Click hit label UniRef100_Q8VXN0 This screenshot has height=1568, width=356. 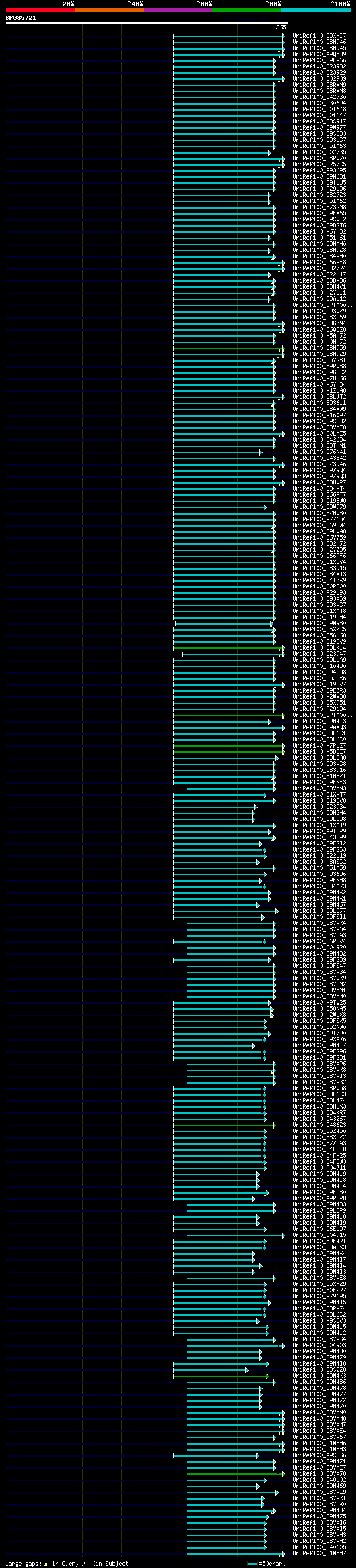click(x=319, y=1413)
